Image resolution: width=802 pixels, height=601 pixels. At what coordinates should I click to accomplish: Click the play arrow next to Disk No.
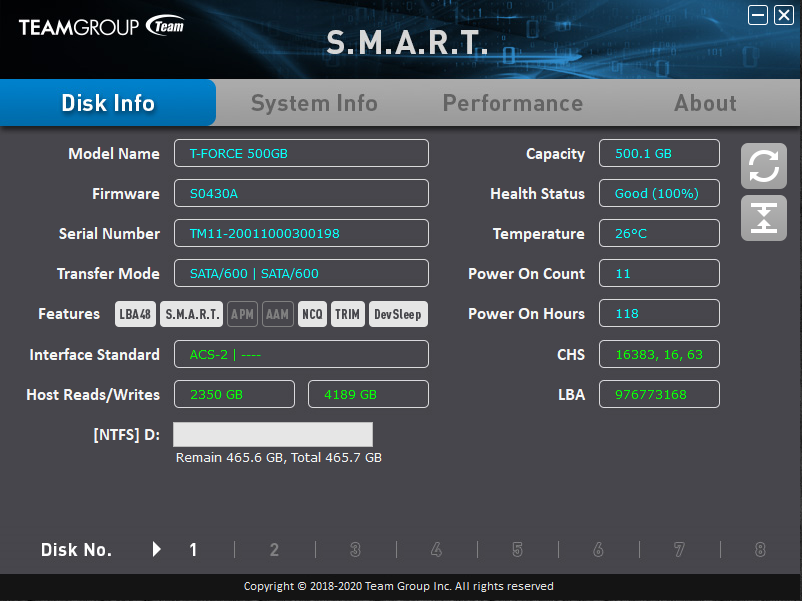156,549
